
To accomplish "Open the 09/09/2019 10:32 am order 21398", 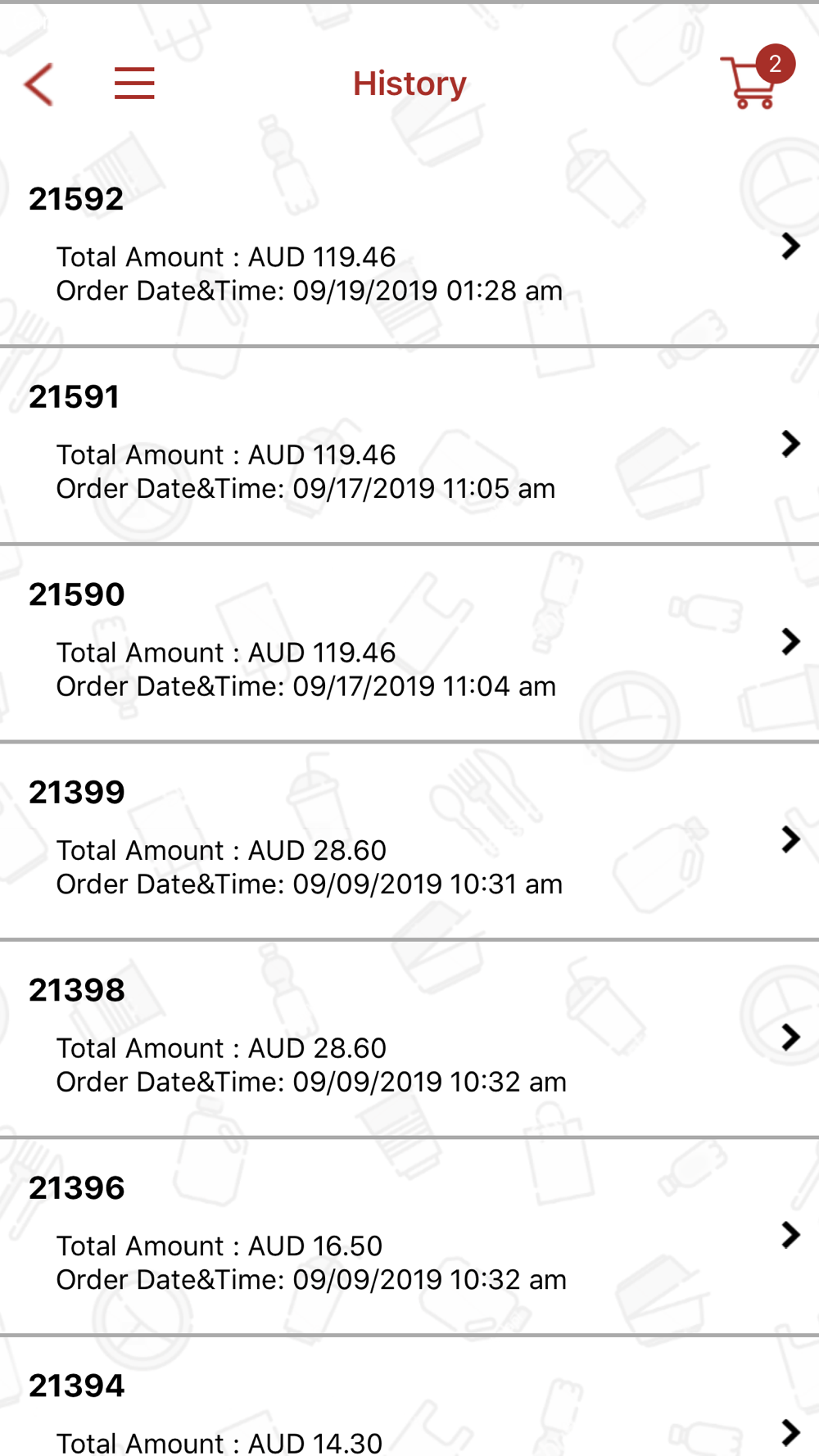I will point(409,1038).
